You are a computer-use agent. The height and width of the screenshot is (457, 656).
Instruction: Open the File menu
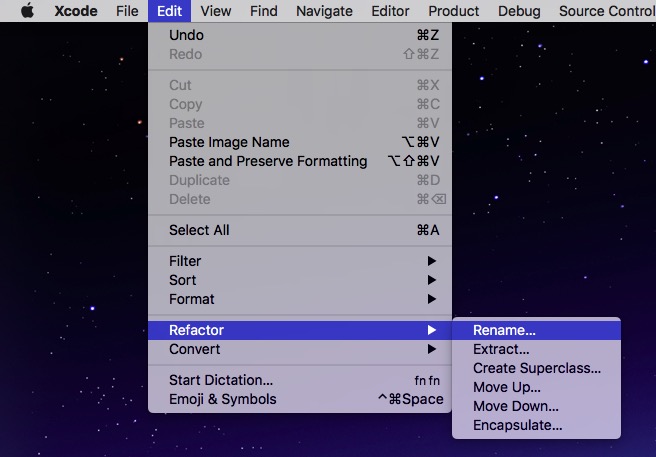(x=127, y=11)
